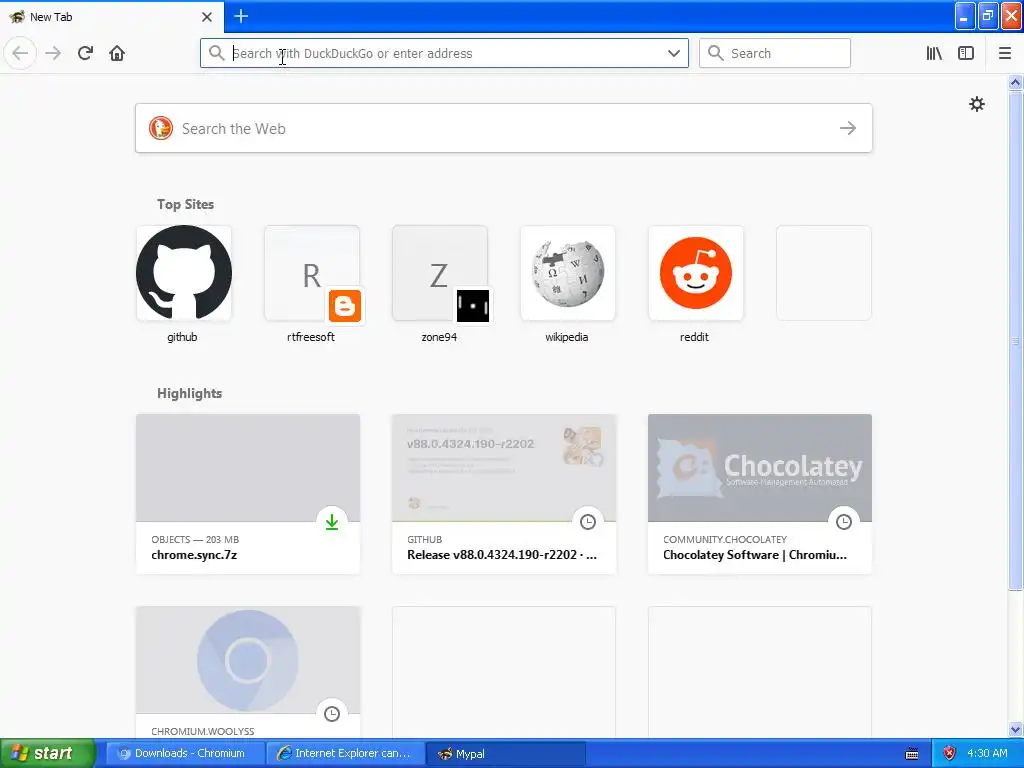
Task: Click the scrollbar down arrow
Action: tap(1015, 729)
